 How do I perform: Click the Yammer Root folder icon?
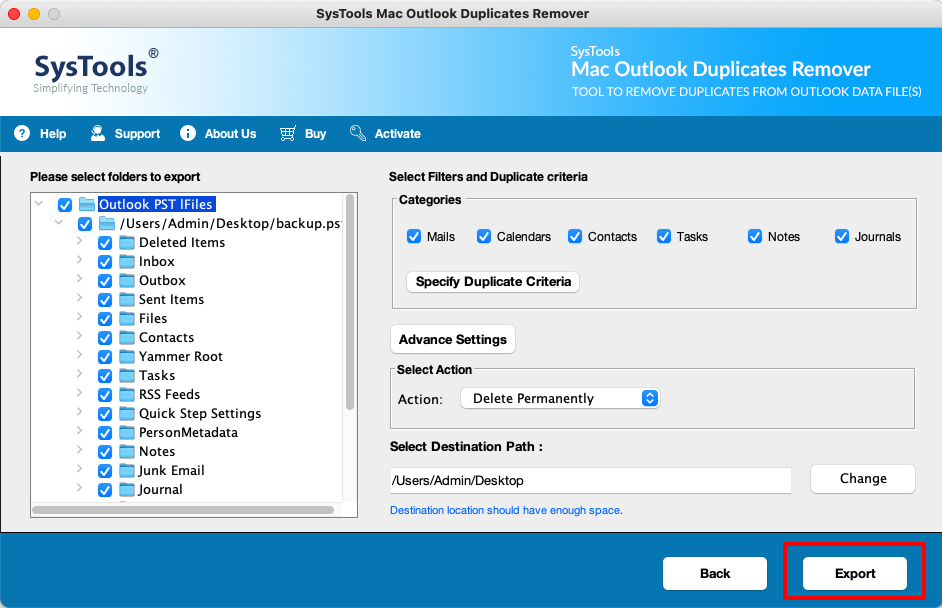coord(127,357)
